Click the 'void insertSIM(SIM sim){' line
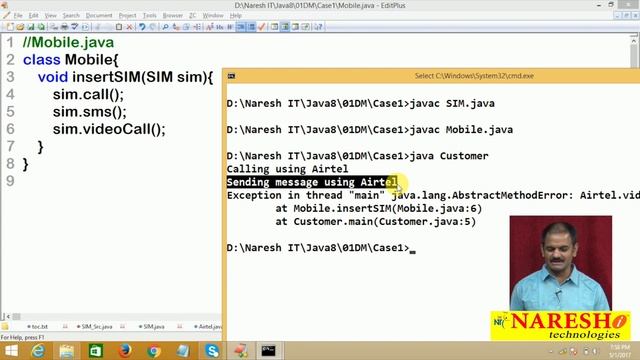This screenshot has height=360, width=640. tap(125, 77)
